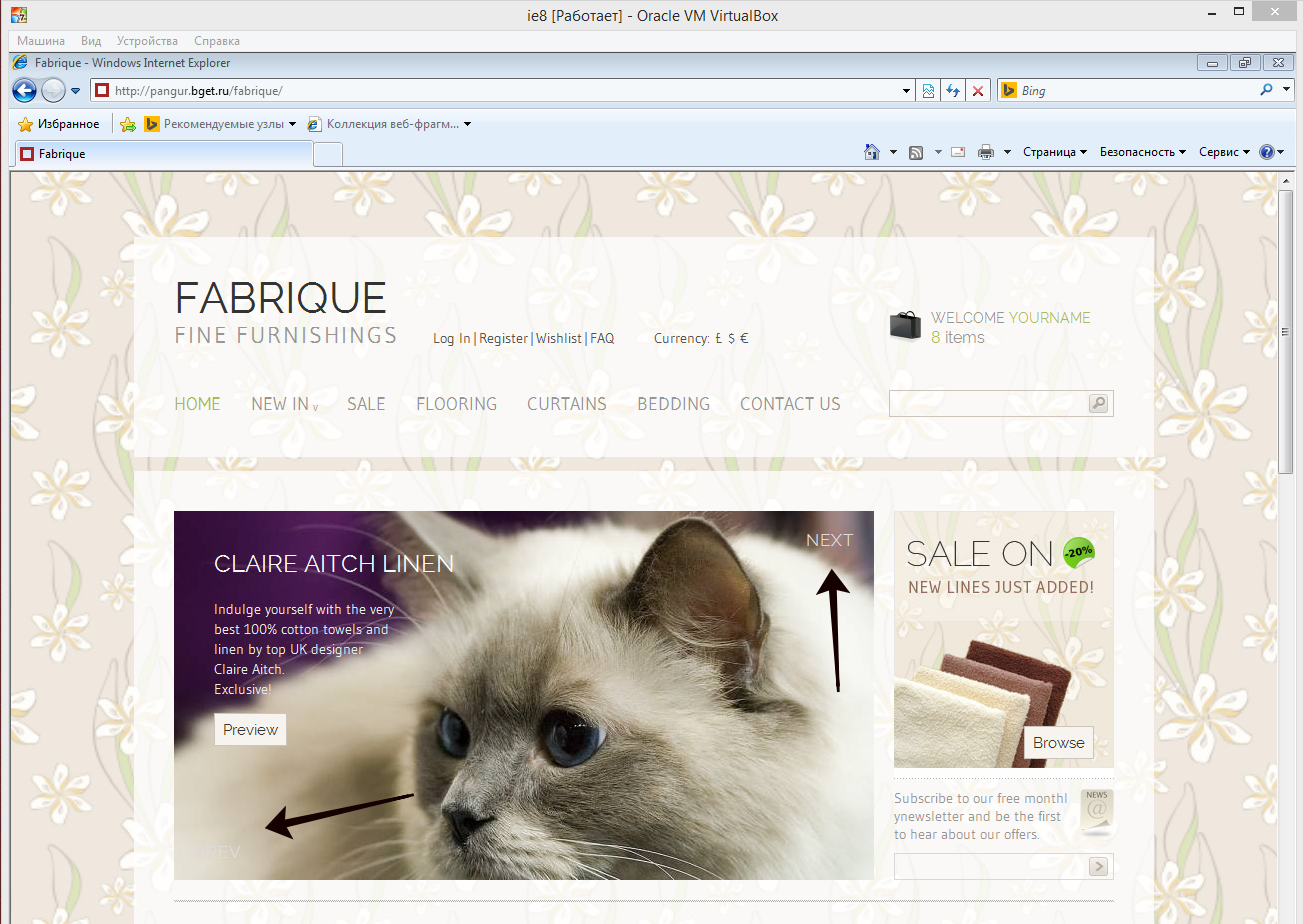Open the Сервис dropdown menu
This screenshot has width=1304, height=924.
(x=1224, y=152)
